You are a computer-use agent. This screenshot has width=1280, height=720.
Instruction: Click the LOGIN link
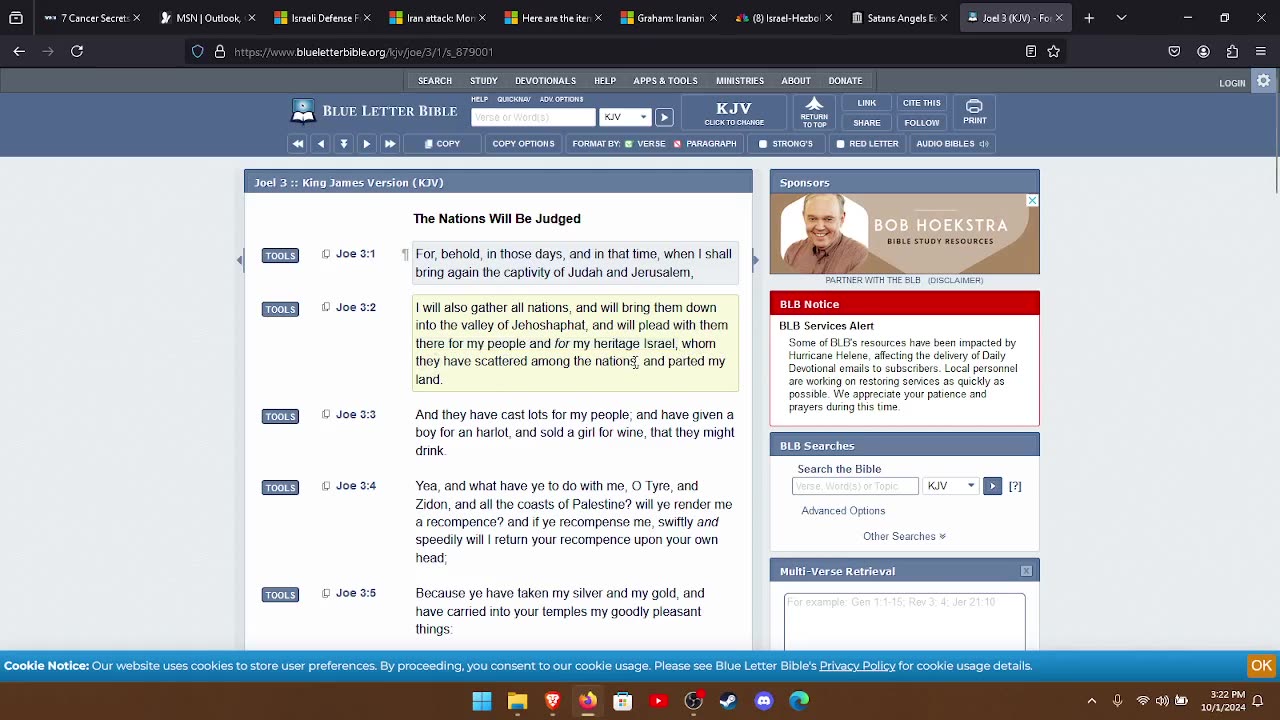tap(1232, 83)
